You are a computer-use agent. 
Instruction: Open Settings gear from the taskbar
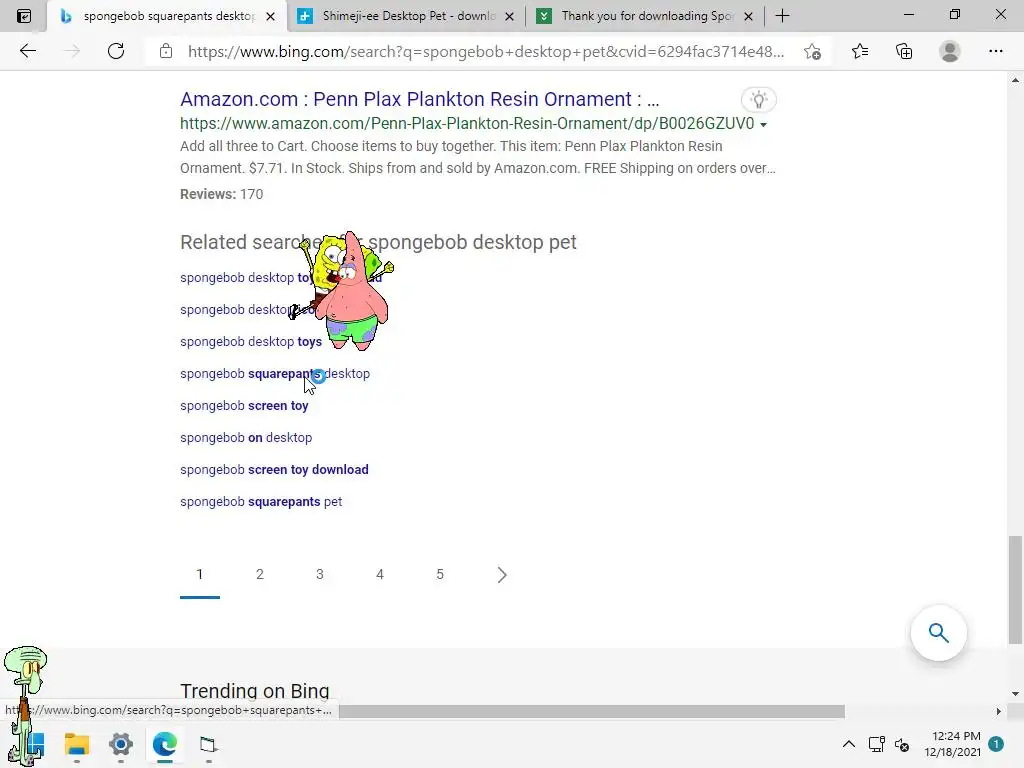pos(121,744)
